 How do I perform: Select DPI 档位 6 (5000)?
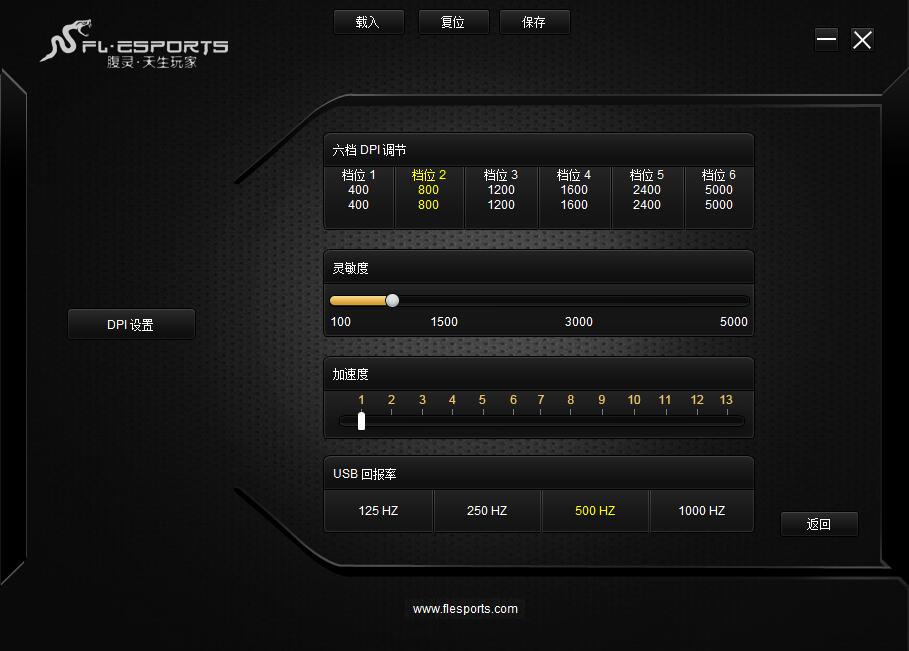(x=719, y=197)
